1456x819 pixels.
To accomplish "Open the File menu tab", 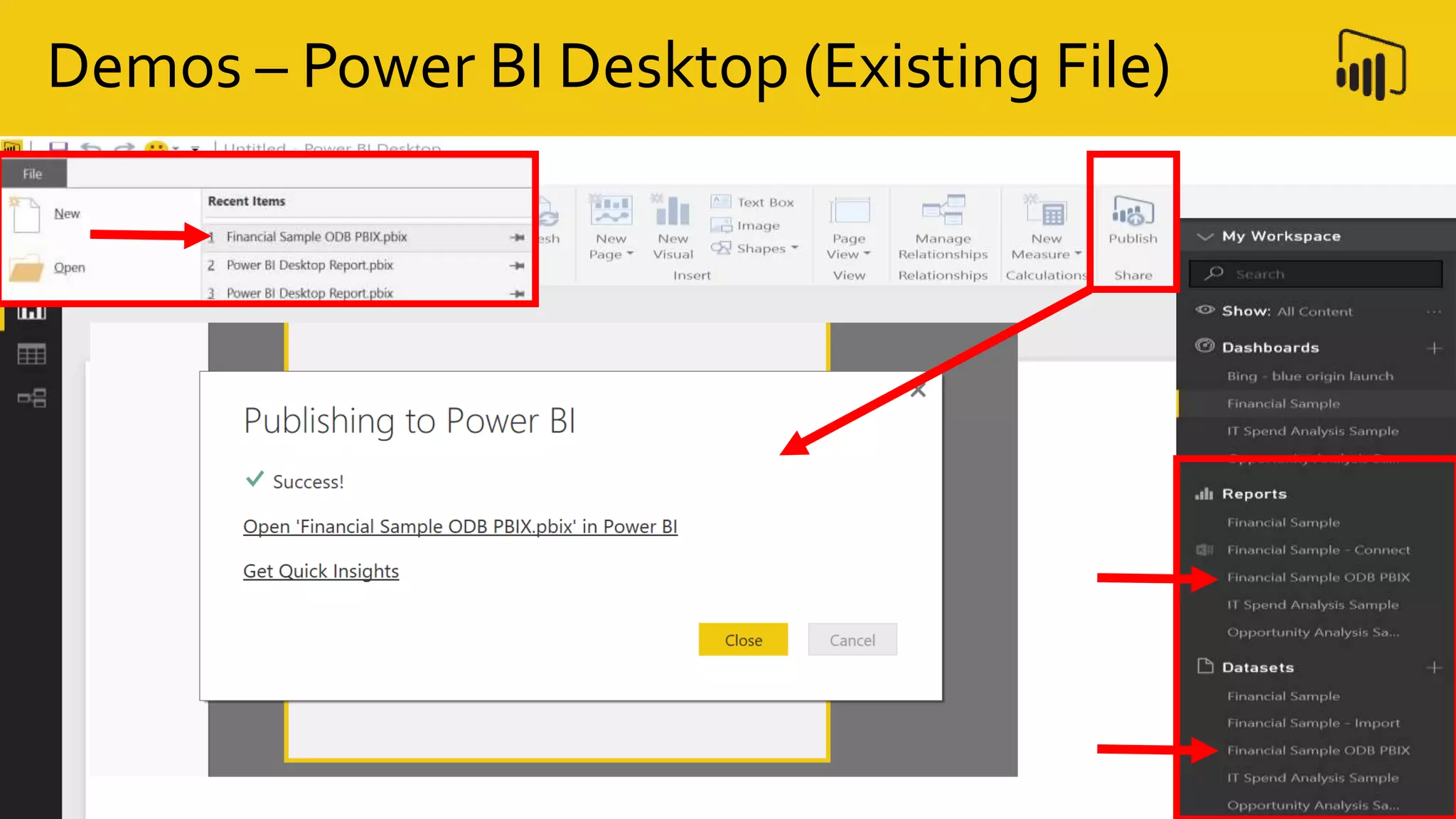I will (x=33, y=173).
